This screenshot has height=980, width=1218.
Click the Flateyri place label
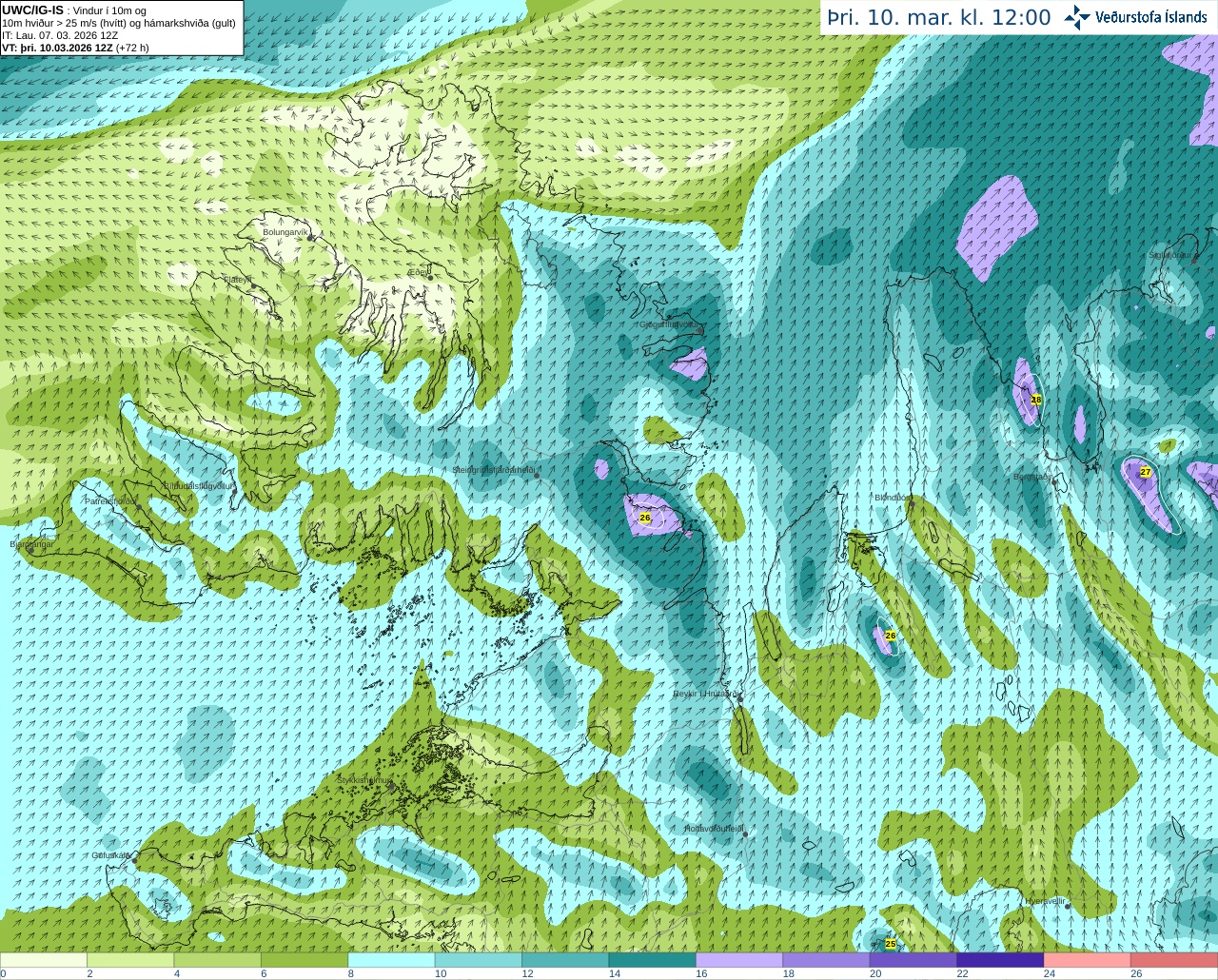[x=238, y=280]
